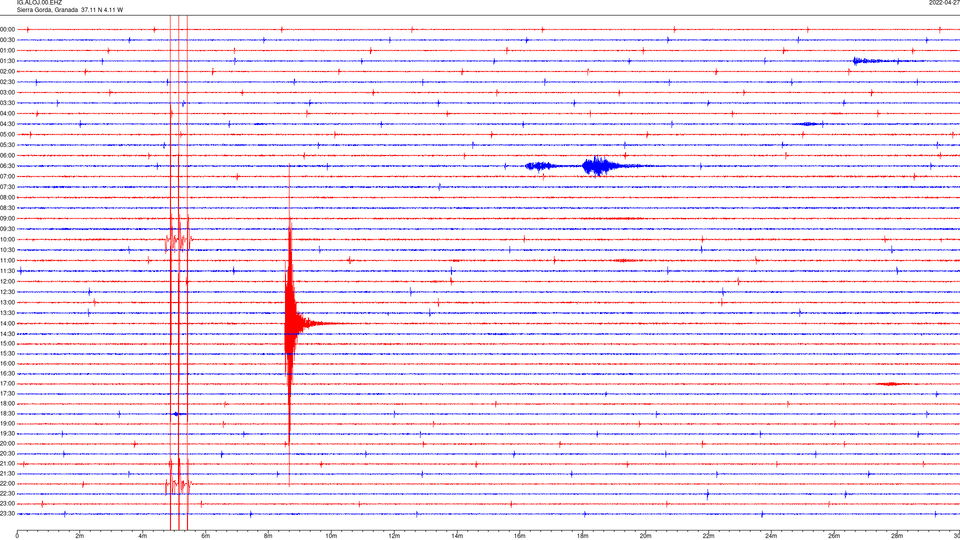This screenshot has height=540, width=960.
Task: Select the 10:00 trace time label
Action: (8, 239)
